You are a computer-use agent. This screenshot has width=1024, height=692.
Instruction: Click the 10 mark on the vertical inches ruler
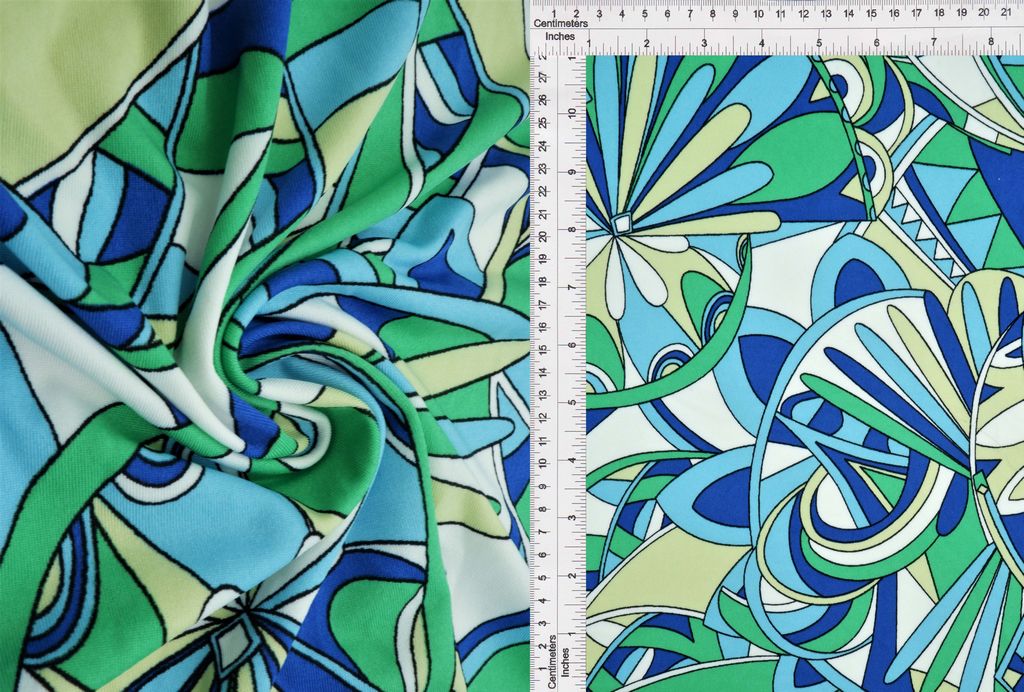[x=572, y=112]
